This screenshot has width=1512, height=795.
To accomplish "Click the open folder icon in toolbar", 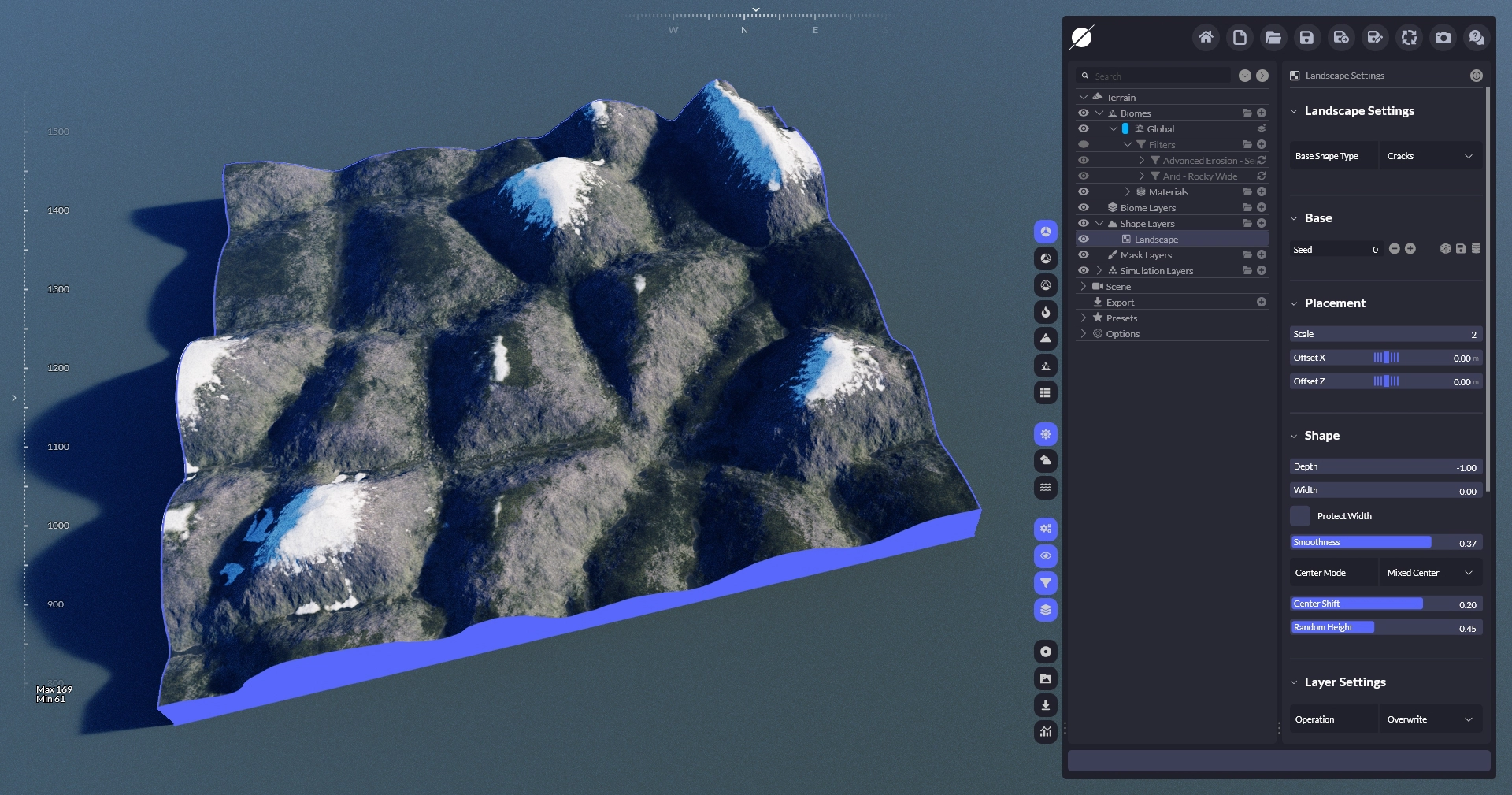I will tap(1273, 37).
